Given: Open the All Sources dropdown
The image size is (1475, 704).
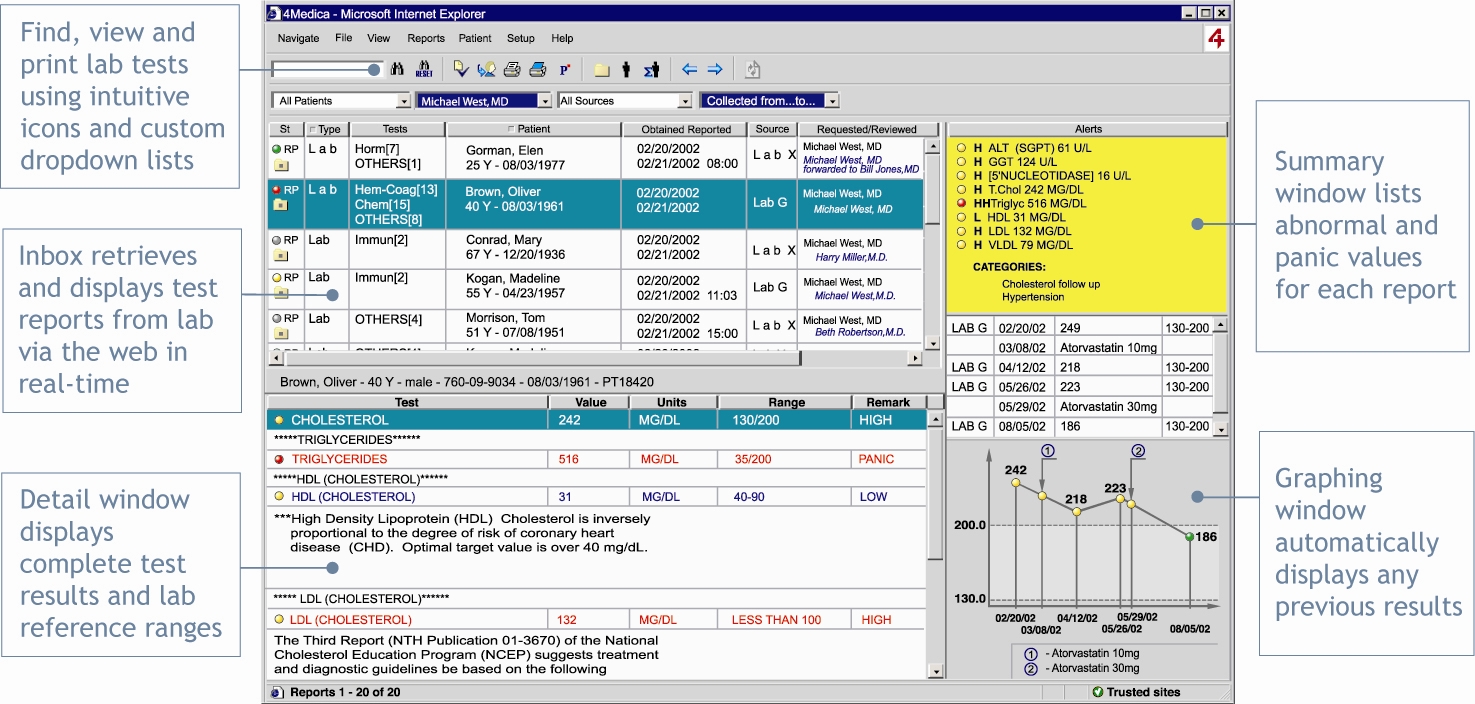Looking at the screenshot, I should (x=625, y=101).
